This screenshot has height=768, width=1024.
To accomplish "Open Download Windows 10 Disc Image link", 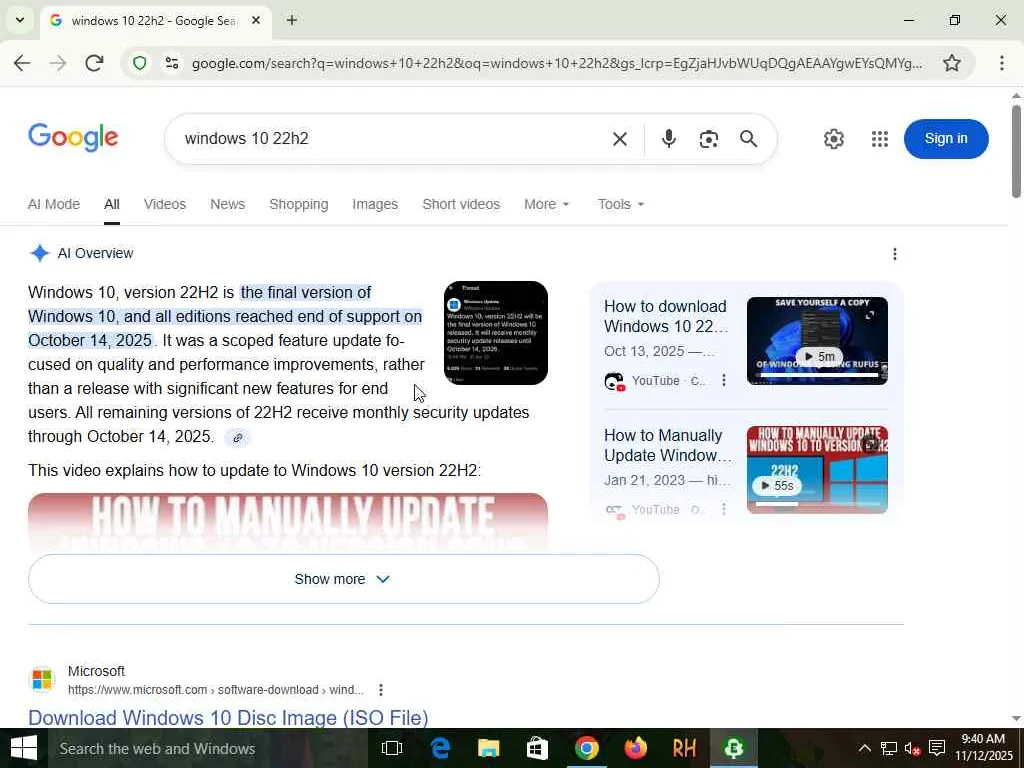I will [228, 718].
